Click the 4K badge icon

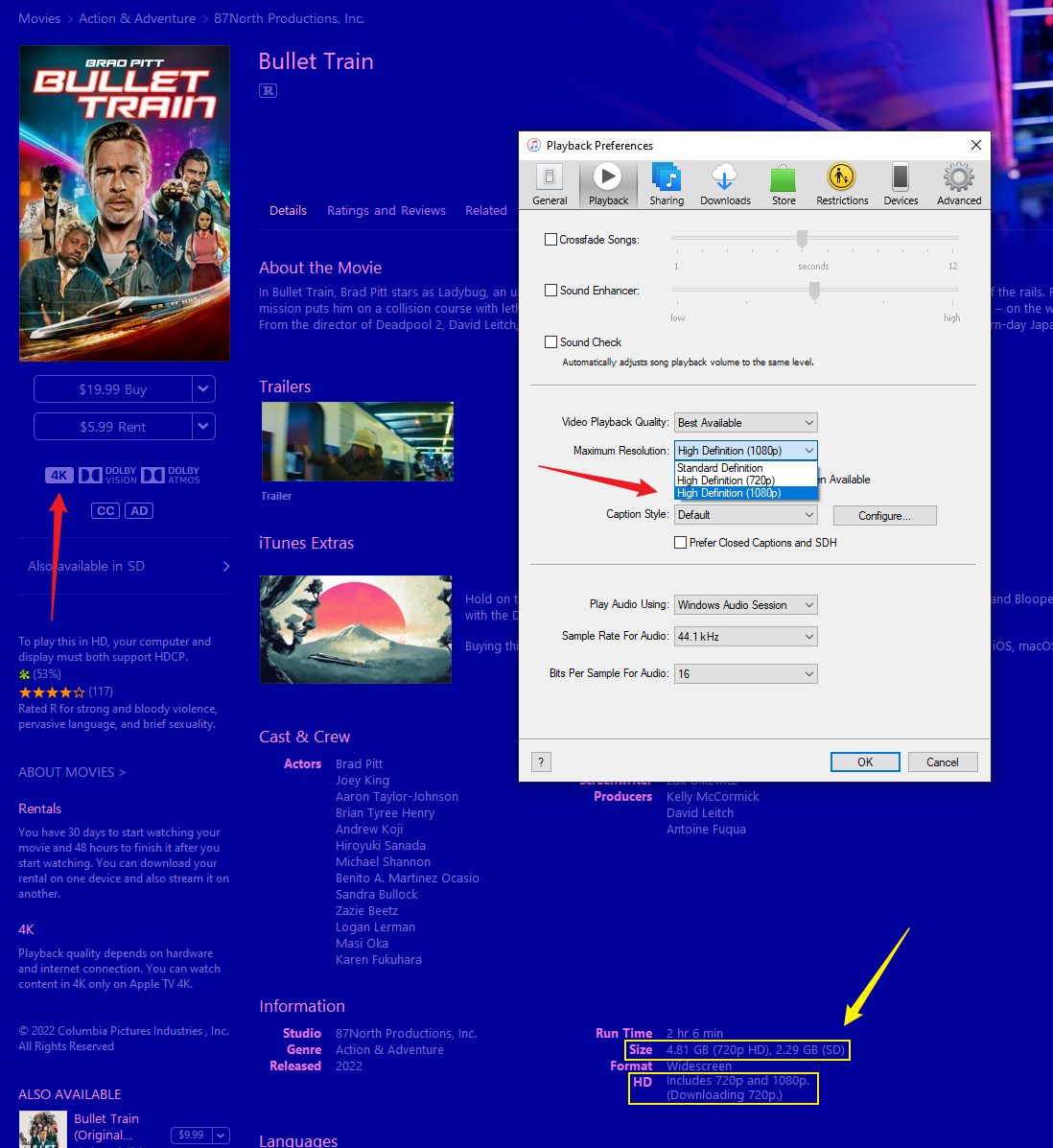pos(59,475)
